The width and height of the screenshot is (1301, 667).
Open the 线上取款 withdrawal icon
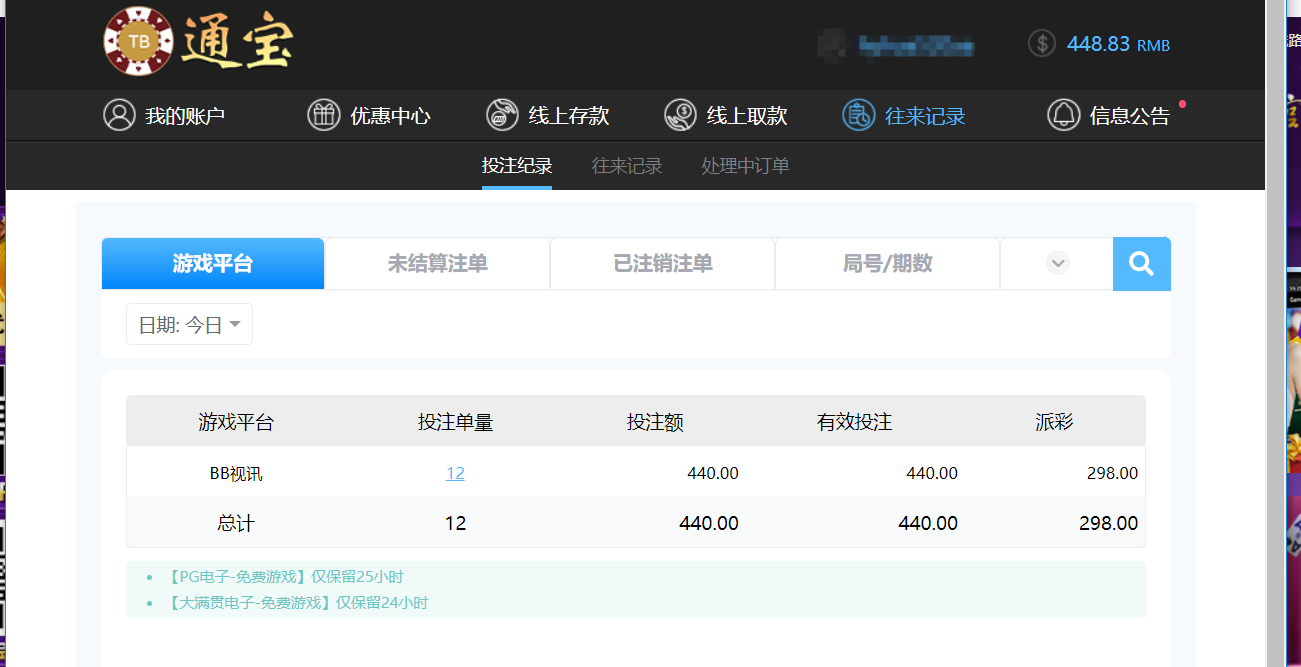tap(680, 115)
